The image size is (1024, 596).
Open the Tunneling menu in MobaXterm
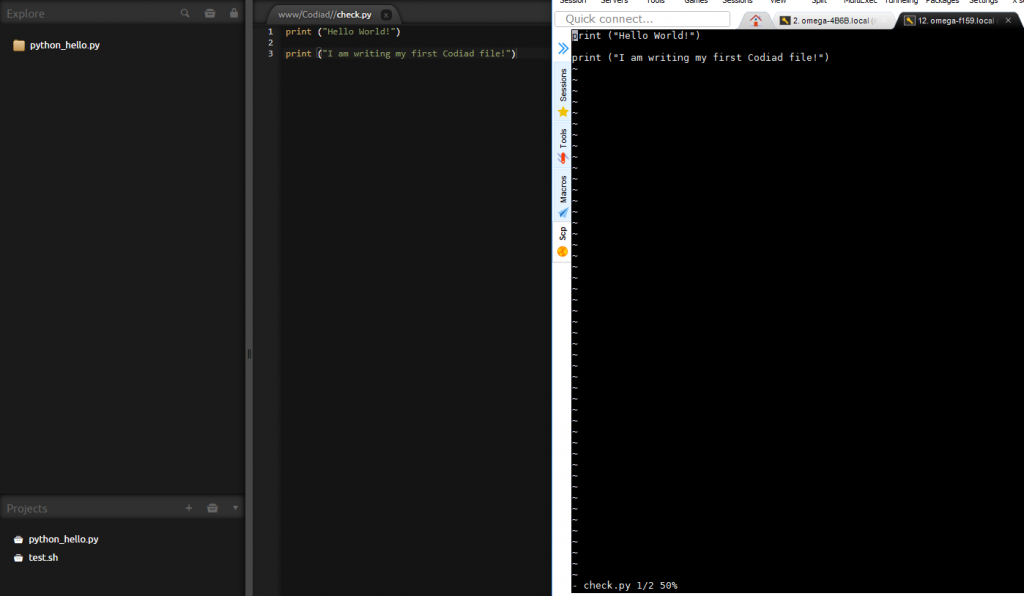click(899, 2)
